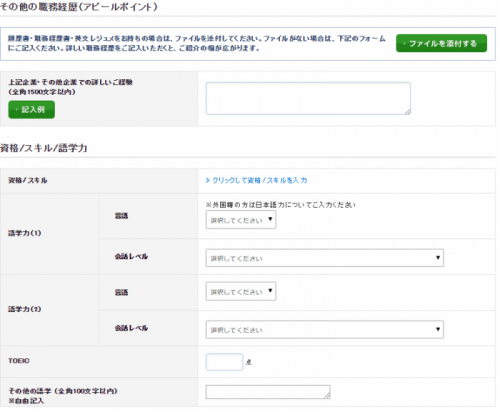Click chevron before クリックして資格/スキル link
The height and width of the screenshot is (412, 500).
(x=208, y=180)
